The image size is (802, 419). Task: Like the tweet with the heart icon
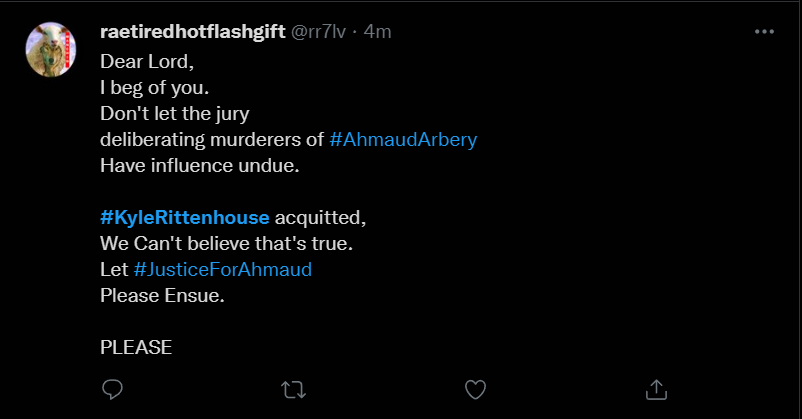coord(476,388)
